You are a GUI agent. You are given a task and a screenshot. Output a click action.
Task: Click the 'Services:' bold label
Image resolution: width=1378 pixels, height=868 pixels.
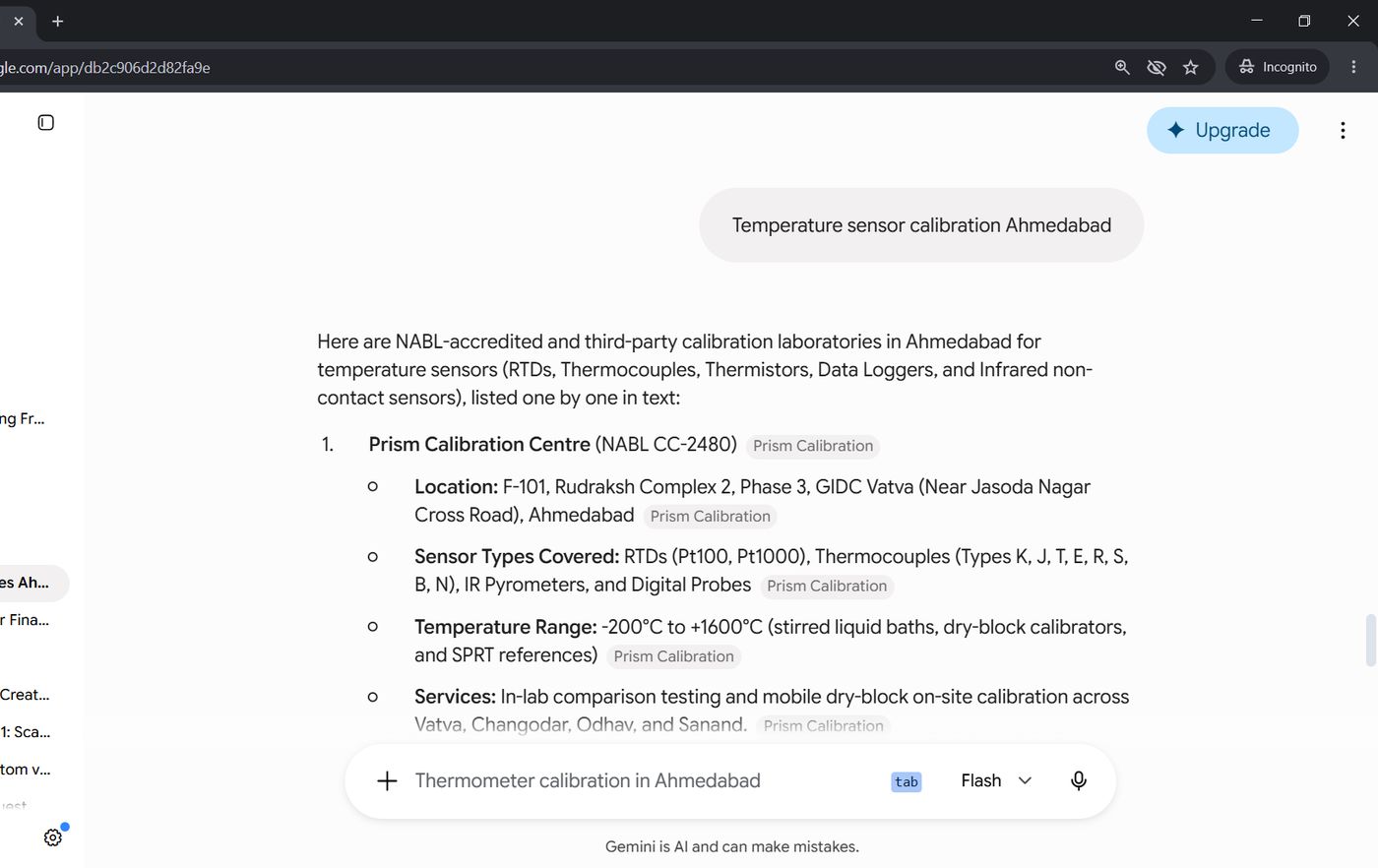(455, 697)
